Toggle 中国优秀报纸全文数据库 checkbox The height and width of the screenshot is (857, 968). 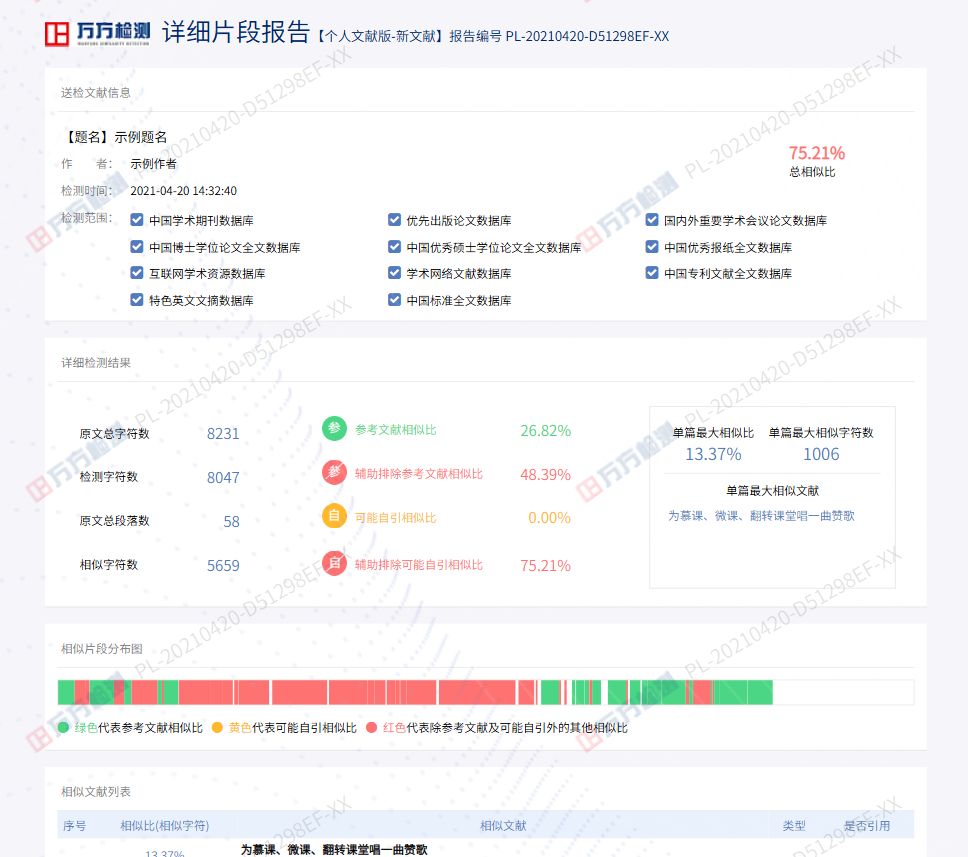(652, 246)
